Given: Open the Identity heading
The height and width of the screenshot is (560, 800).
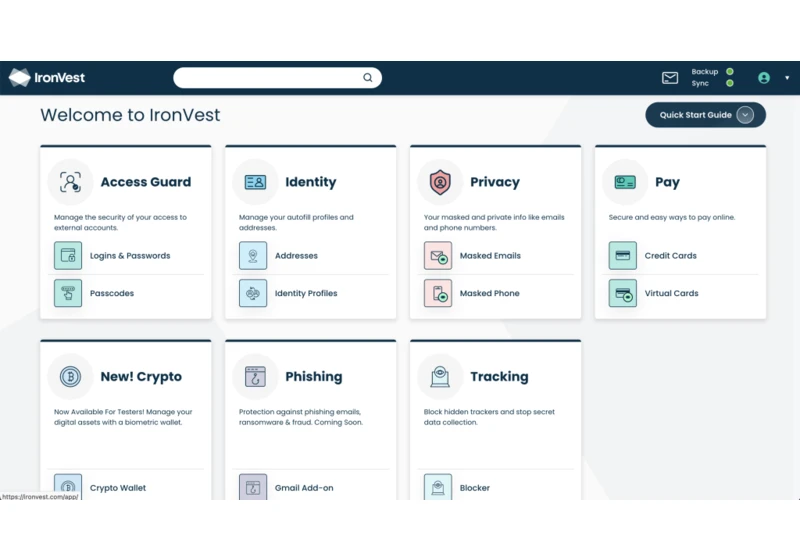Looking at the screenshot, I should coord(311,182).
